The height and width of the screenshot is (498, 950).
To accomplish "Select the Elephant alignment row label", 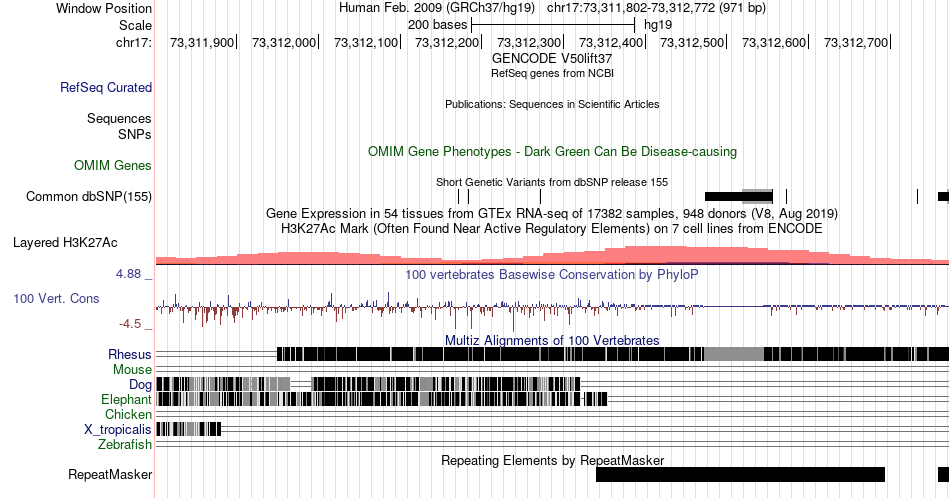I will [x=126, y=399].
